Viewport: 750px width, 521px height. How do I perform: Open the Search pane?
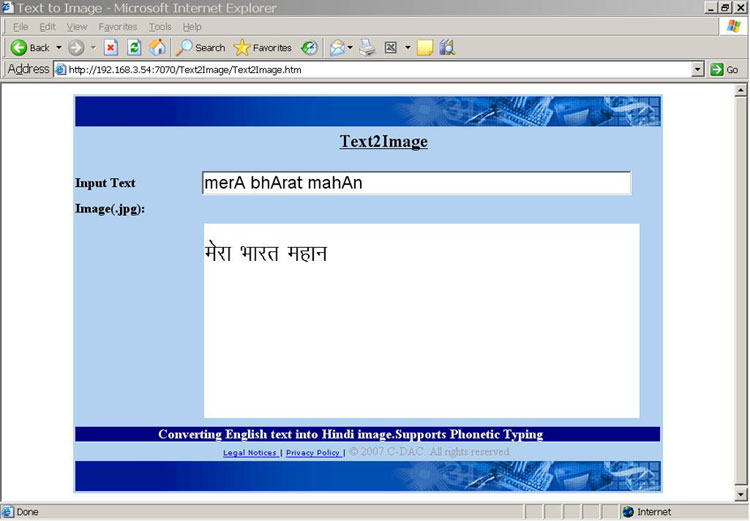point(201,48)
